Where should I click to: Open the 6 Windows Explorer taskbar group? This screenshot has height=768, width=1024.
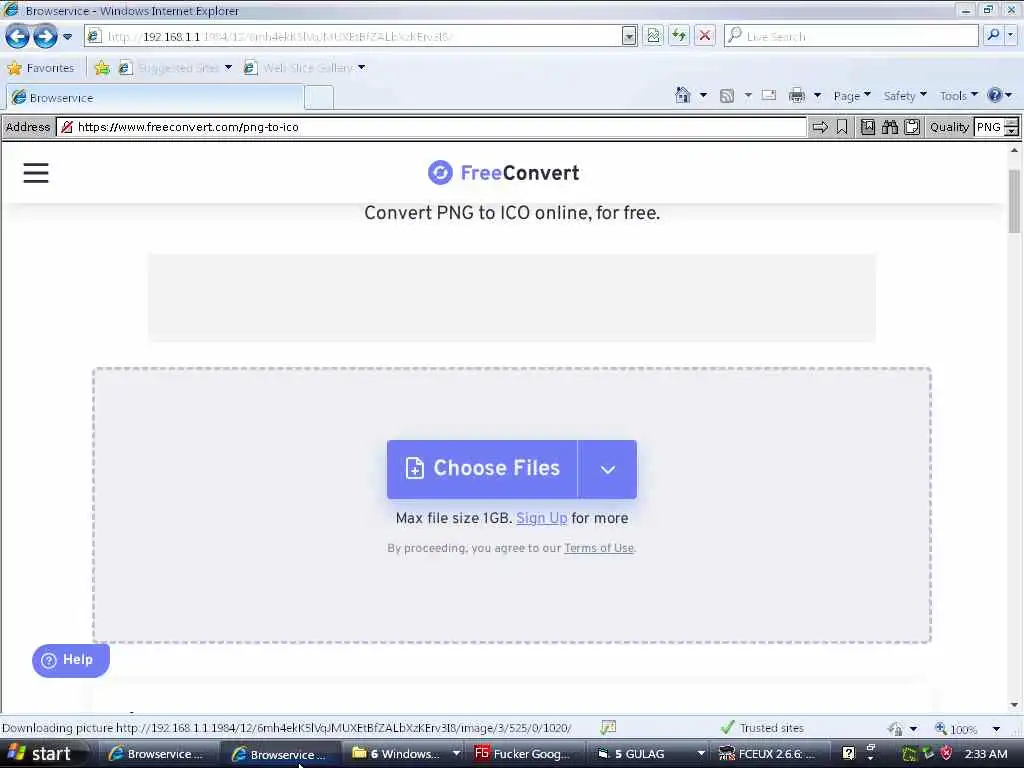point(405,754)
